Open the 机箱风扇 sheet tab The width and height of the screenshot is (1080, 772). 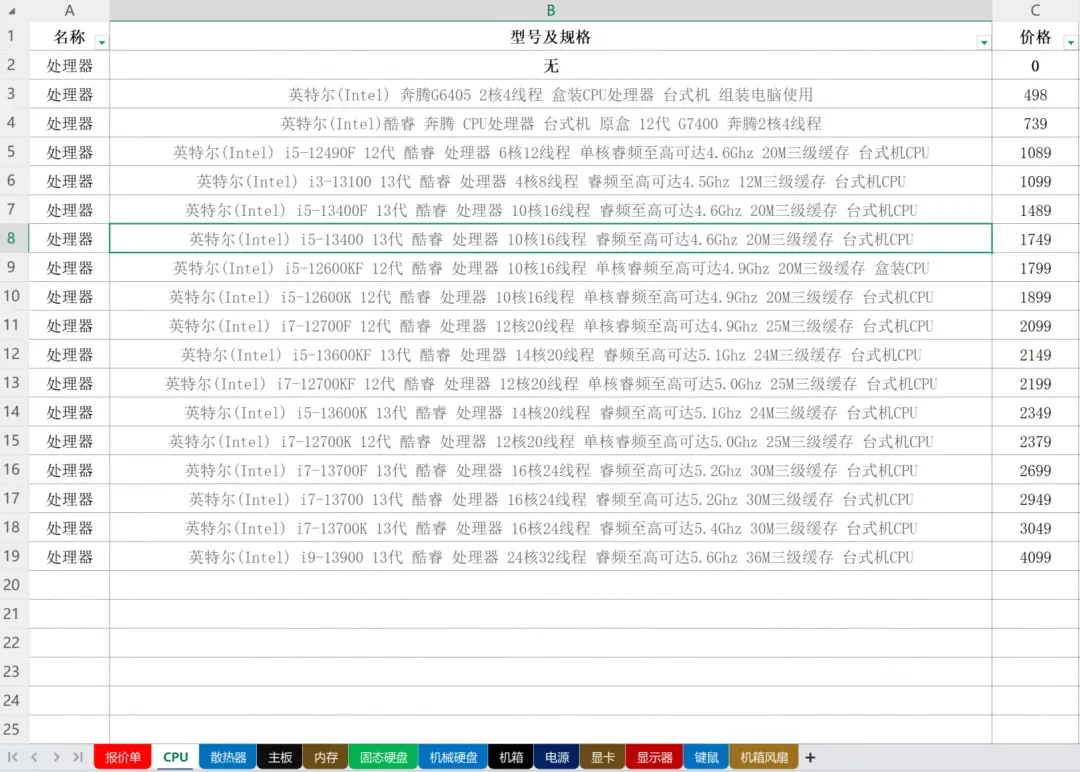point(764,758)
